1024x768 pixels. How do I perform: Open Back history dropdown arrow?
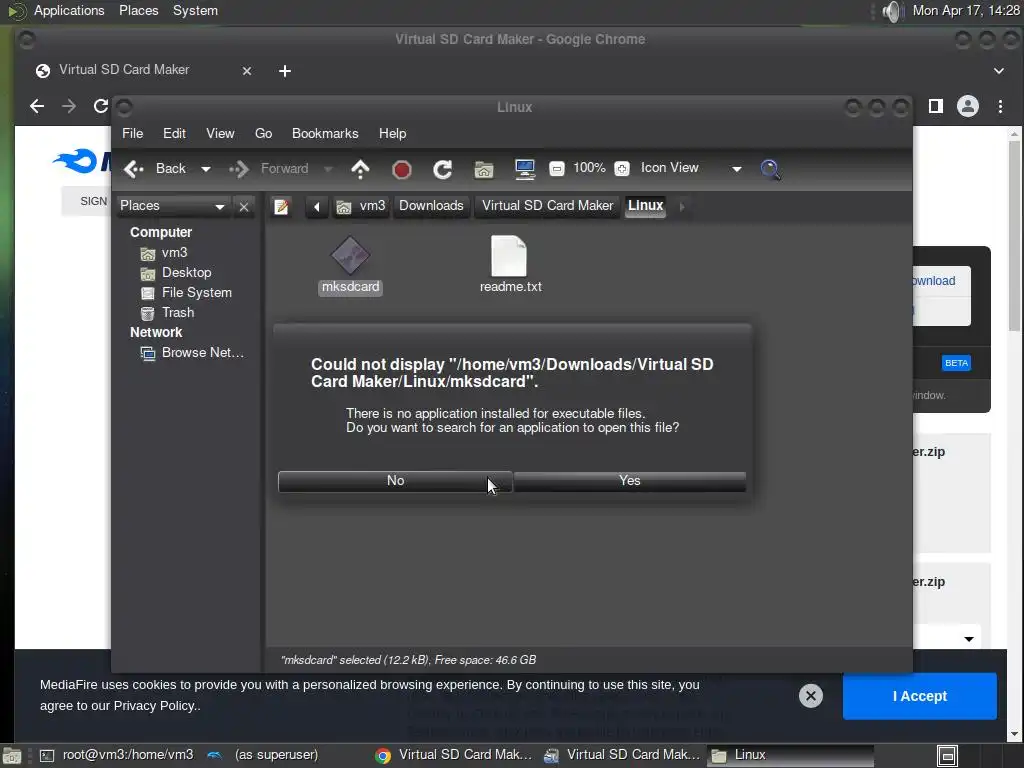(206, 169)
